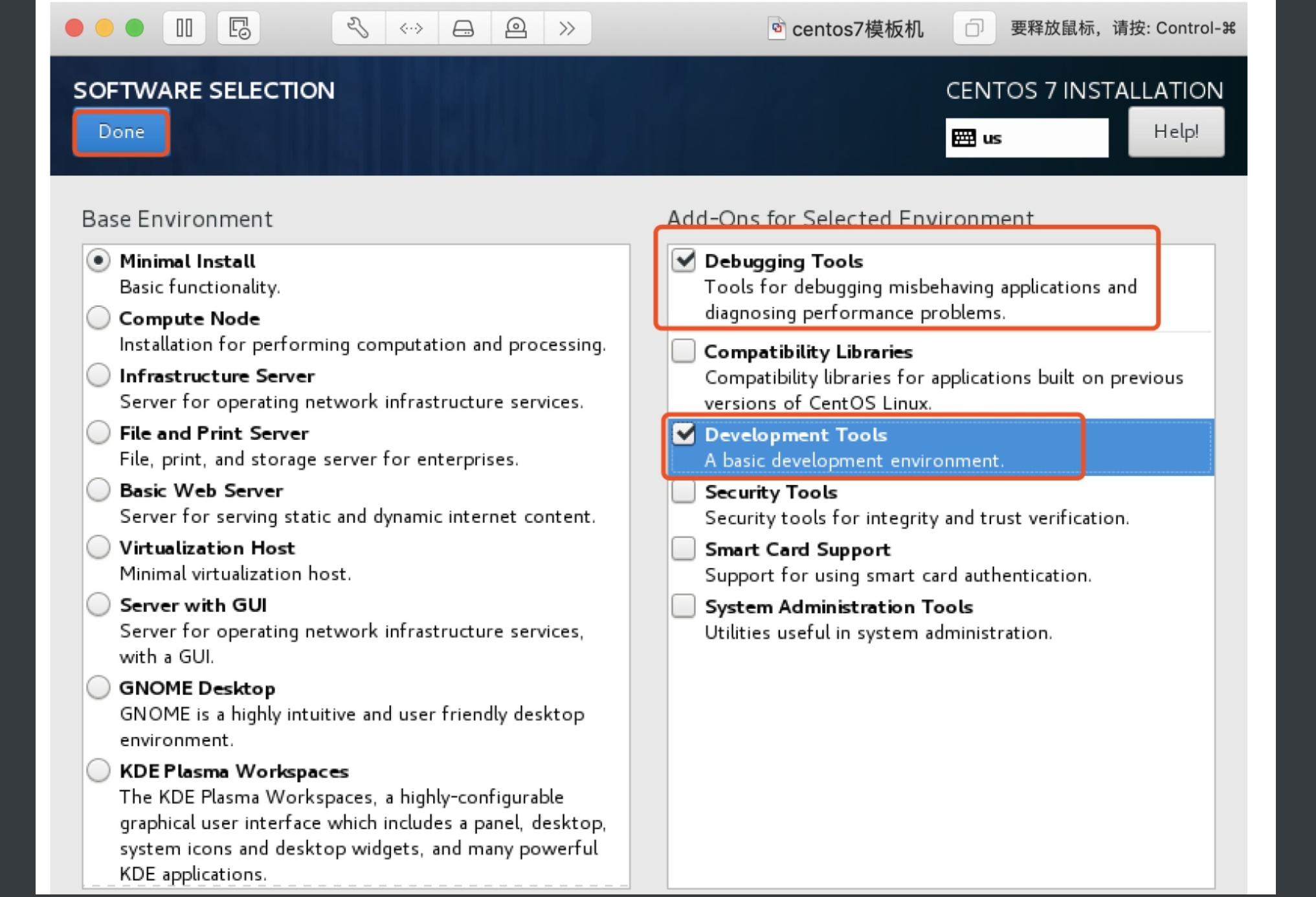The width and height of the screenshot is (1316, 897).
Task: Select the GNOME Desktop radio button
Action: coord(98,687)
